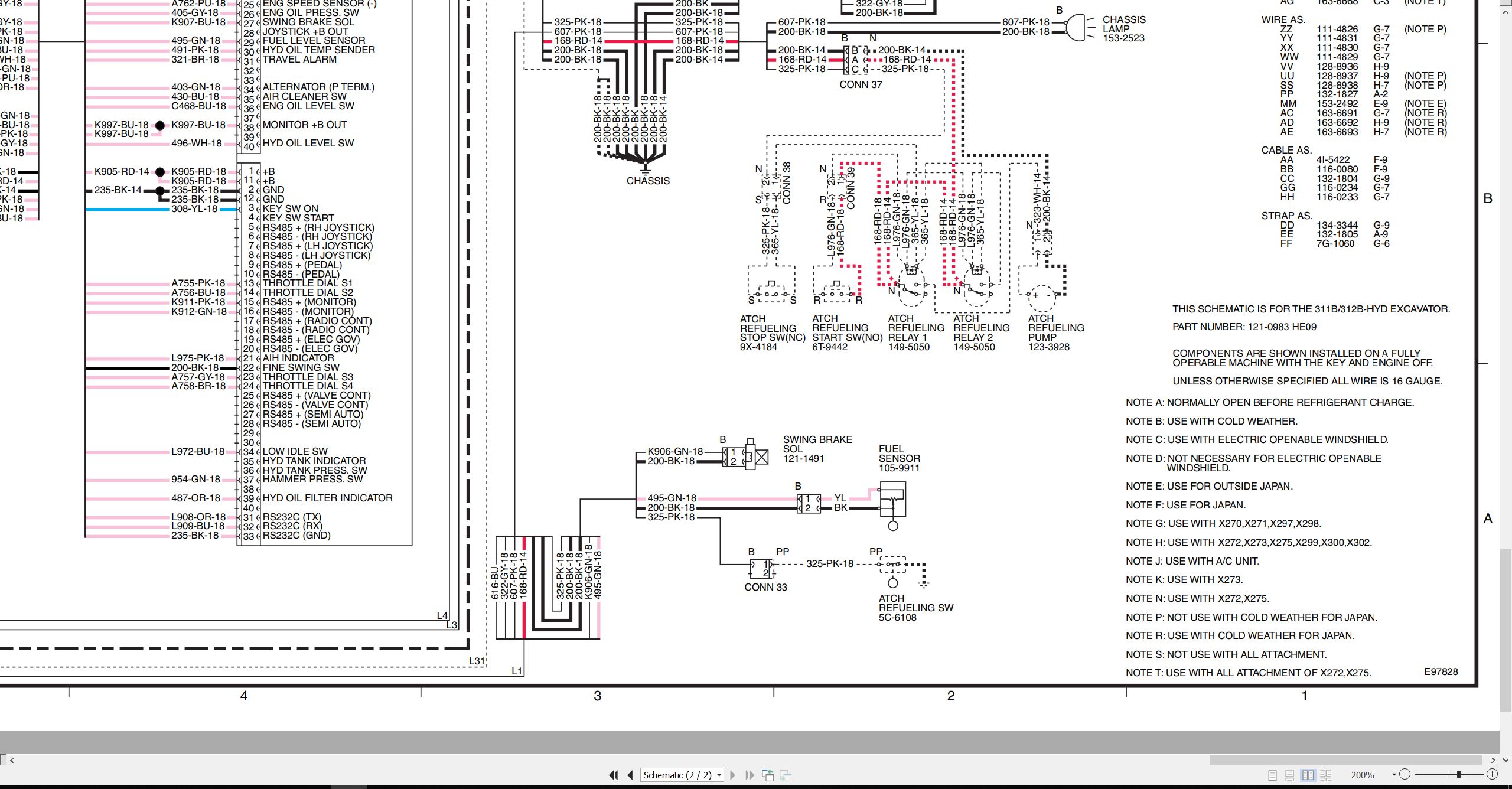Click the FUEL SENSOR label

tap(899, 458)
